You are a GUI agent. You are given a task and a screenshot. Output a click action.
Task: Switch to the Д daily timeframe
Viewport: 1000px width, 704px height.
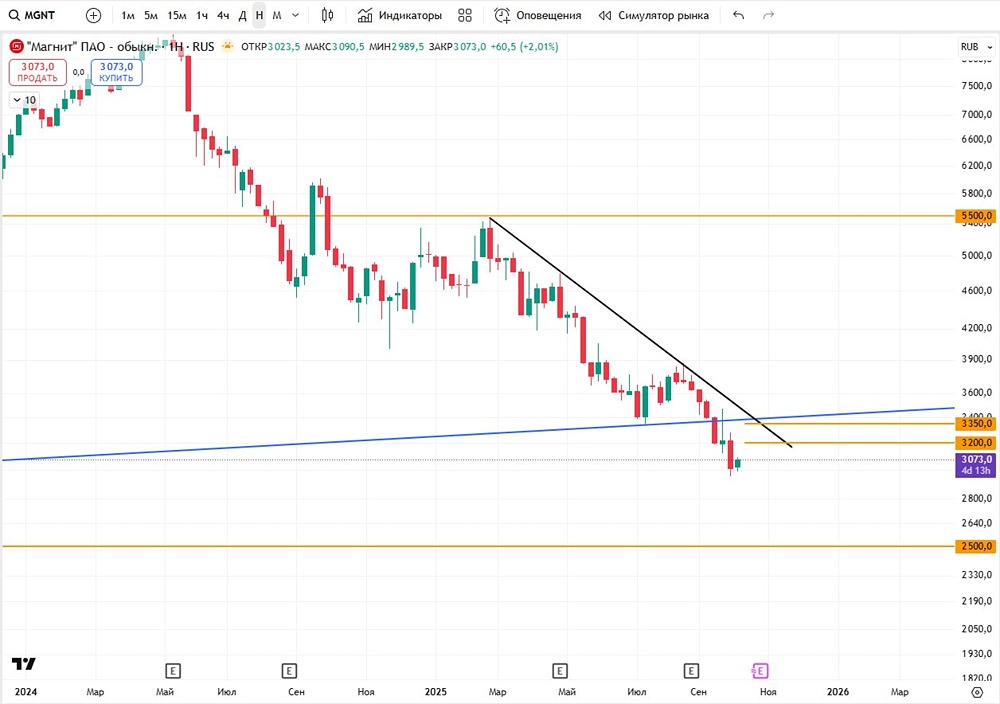coord(242,16)
